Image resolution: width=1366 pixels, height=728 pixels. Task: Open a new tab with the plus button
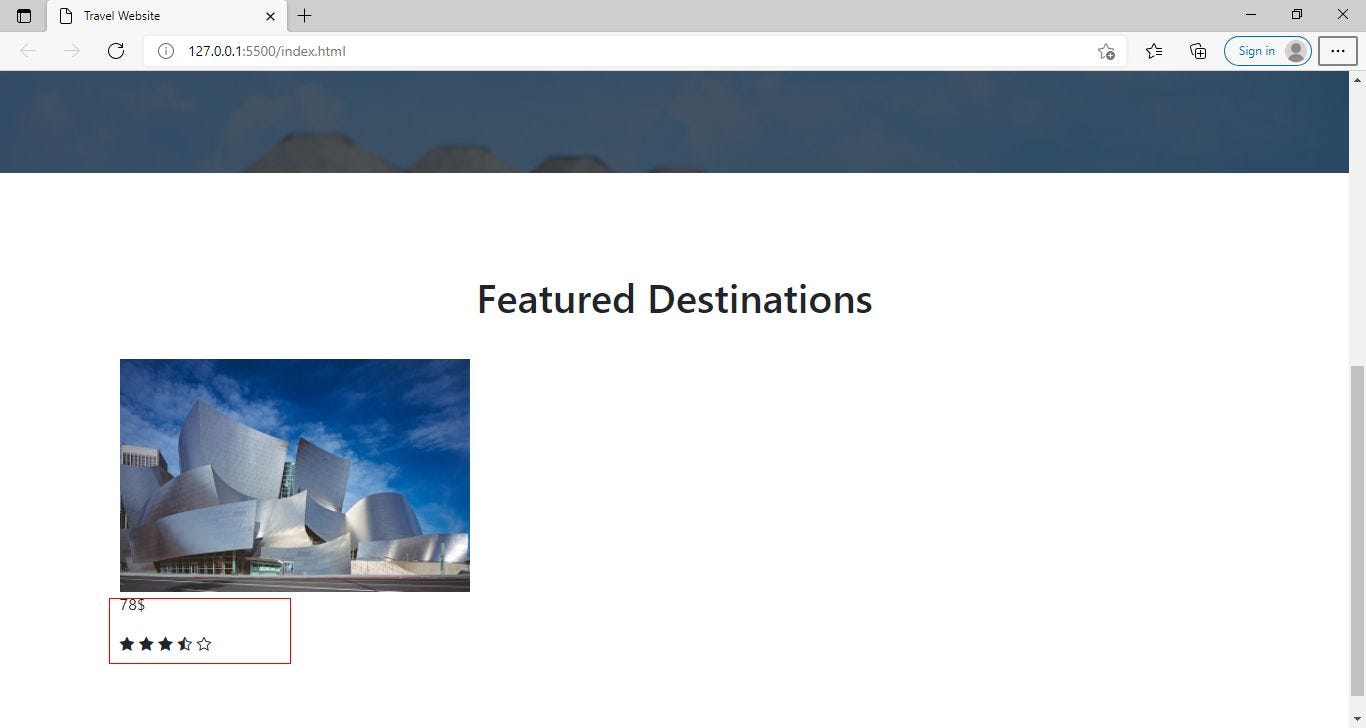point(304,16)
